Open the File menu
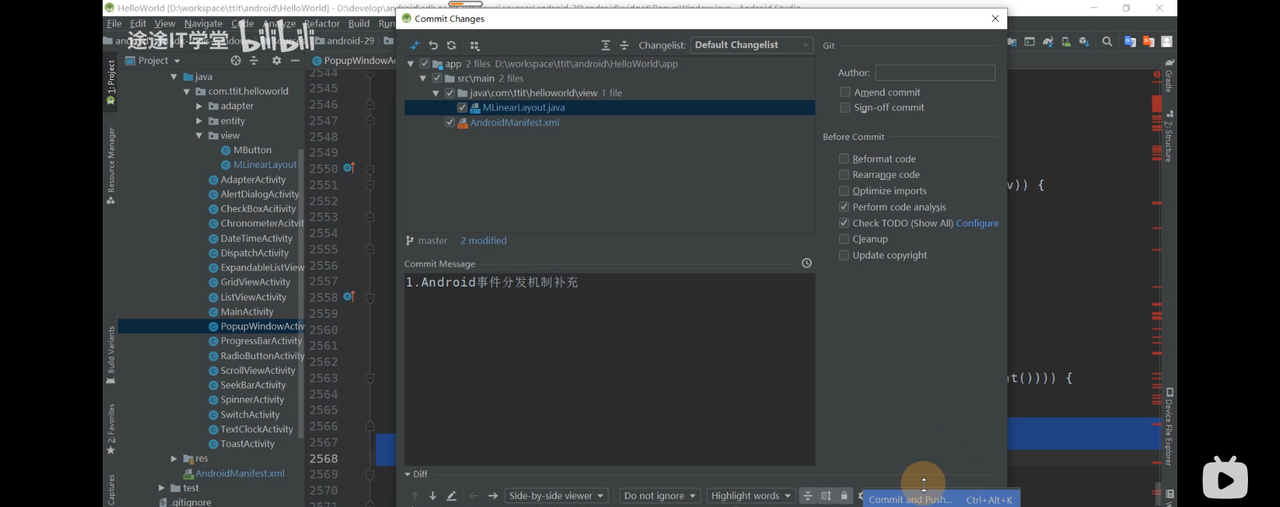The height and width of the screenshot is (507, 1280). click(x=114, y=23)
